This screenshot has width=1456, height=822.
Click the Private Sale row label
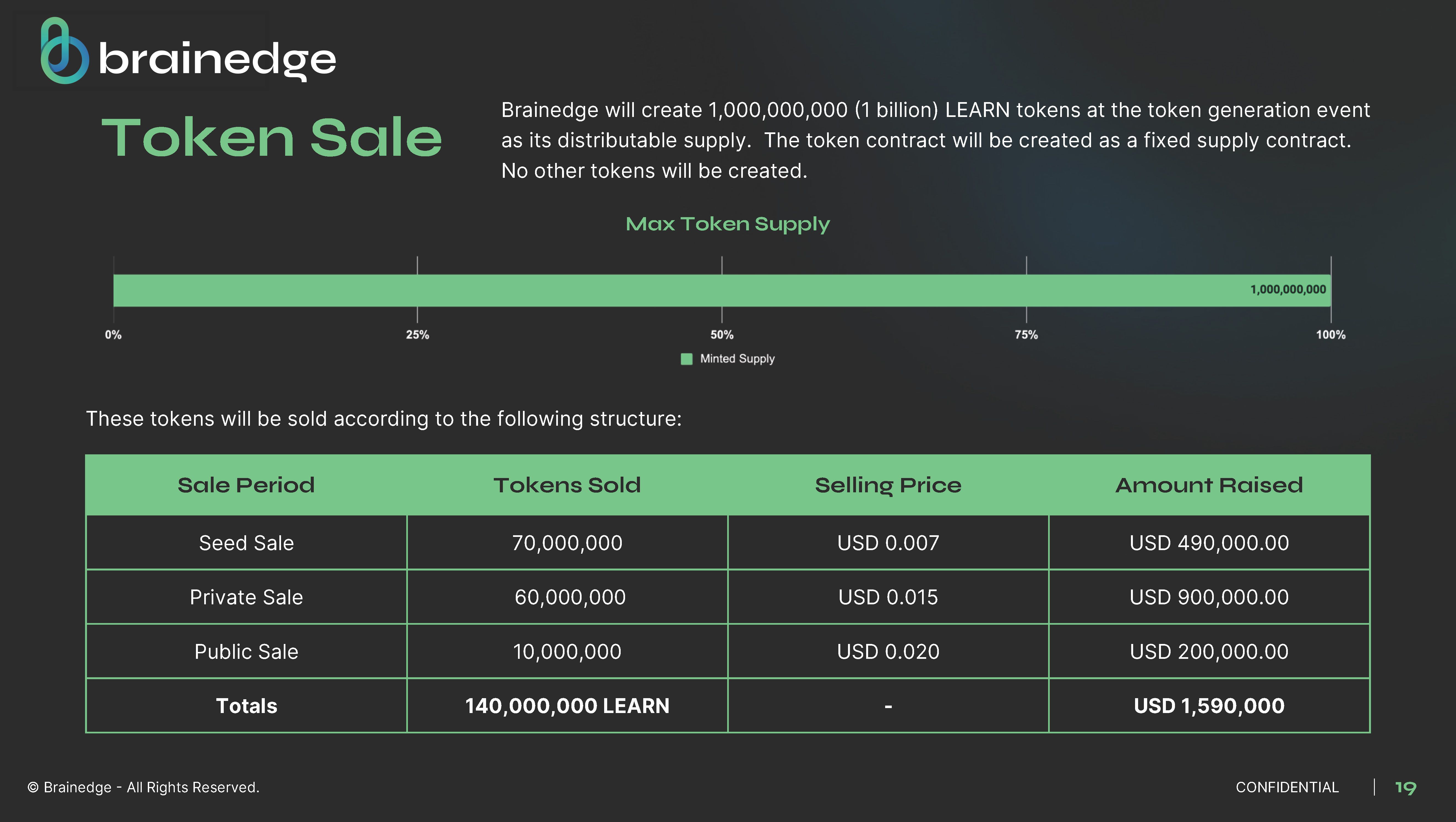246,597
